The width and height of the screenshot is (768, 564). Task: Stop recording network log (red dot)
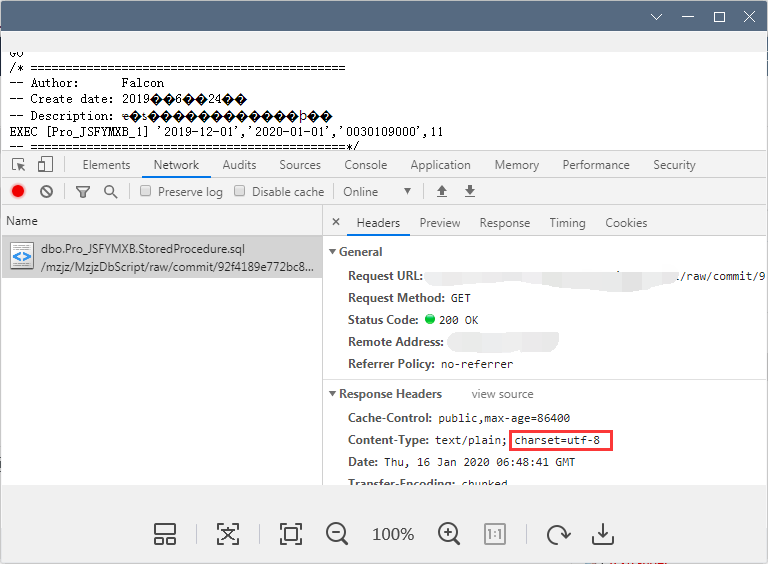18,191
